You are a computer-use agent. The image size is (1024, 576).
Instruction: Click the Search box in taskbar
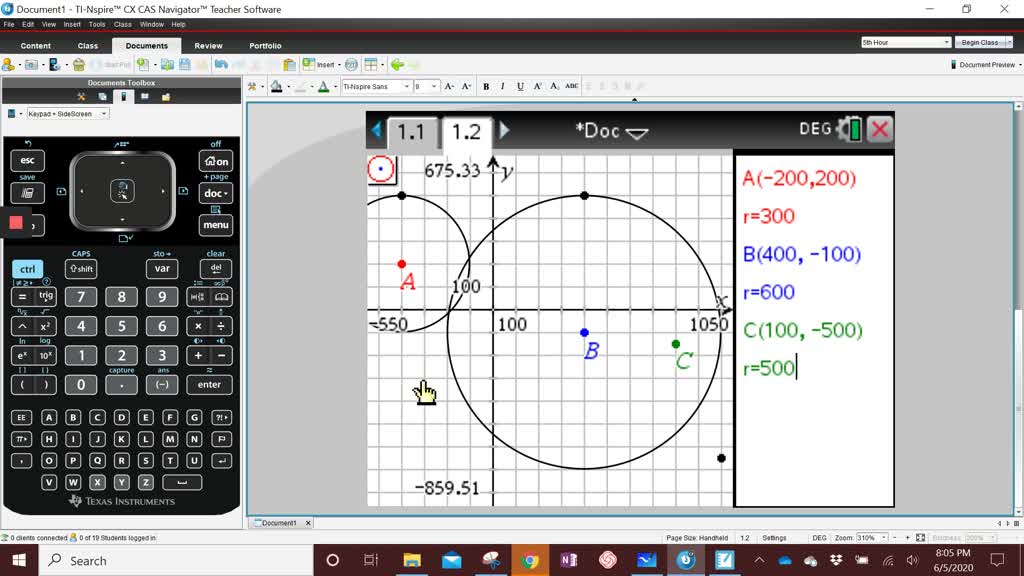click(x=176, y=560)
